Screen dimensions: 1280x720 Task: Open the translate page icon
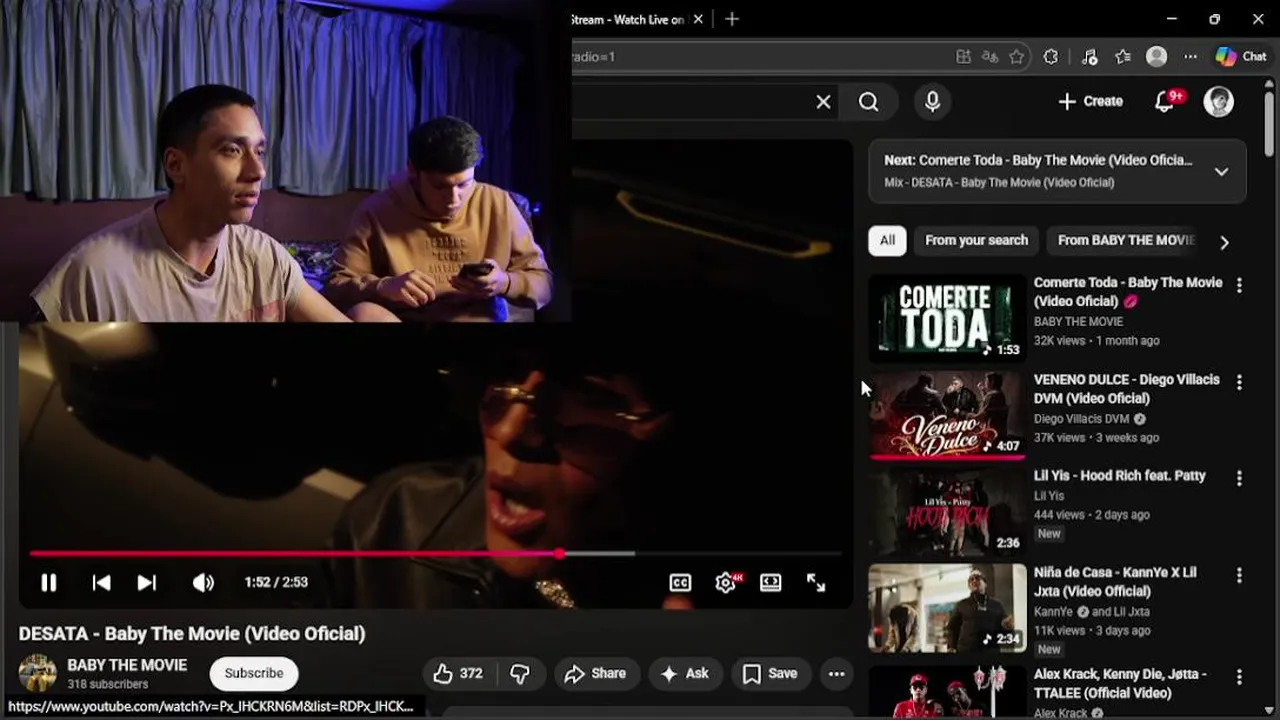990,57
